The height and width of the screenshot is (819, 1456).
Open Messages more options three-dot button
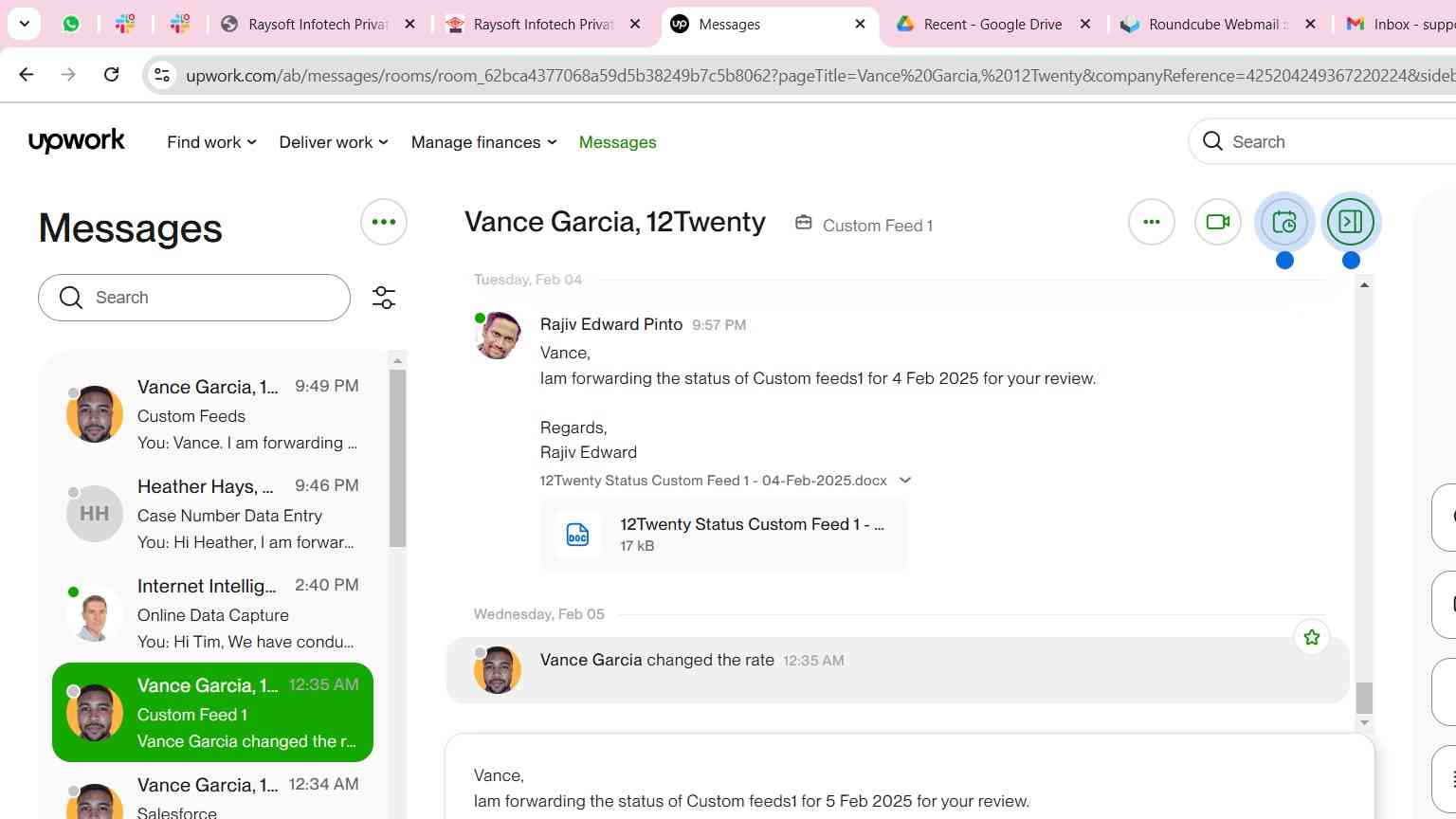(384, 222)
